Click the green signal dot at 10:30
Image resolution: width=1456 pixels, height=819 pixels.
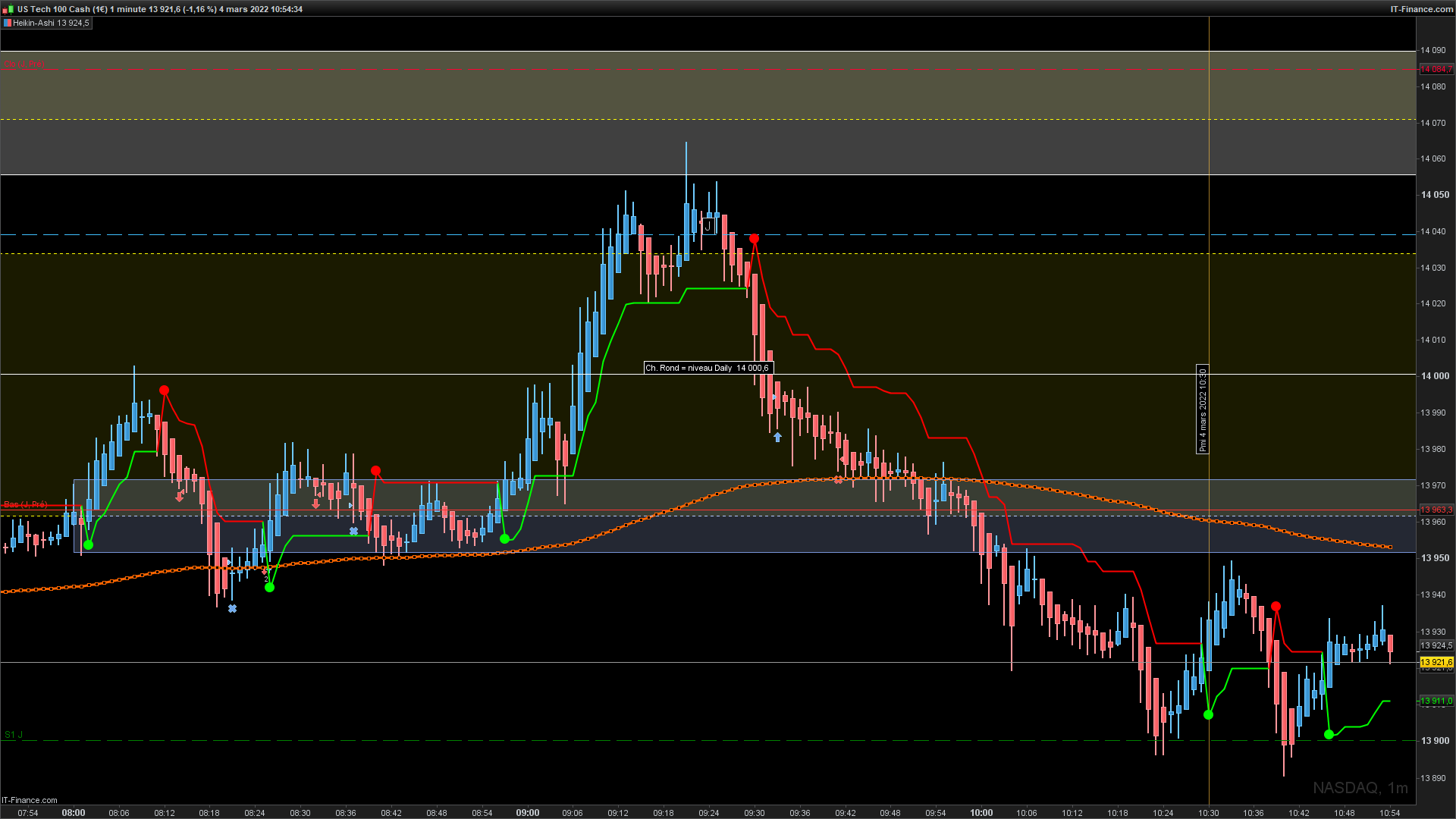point(1208,714)
